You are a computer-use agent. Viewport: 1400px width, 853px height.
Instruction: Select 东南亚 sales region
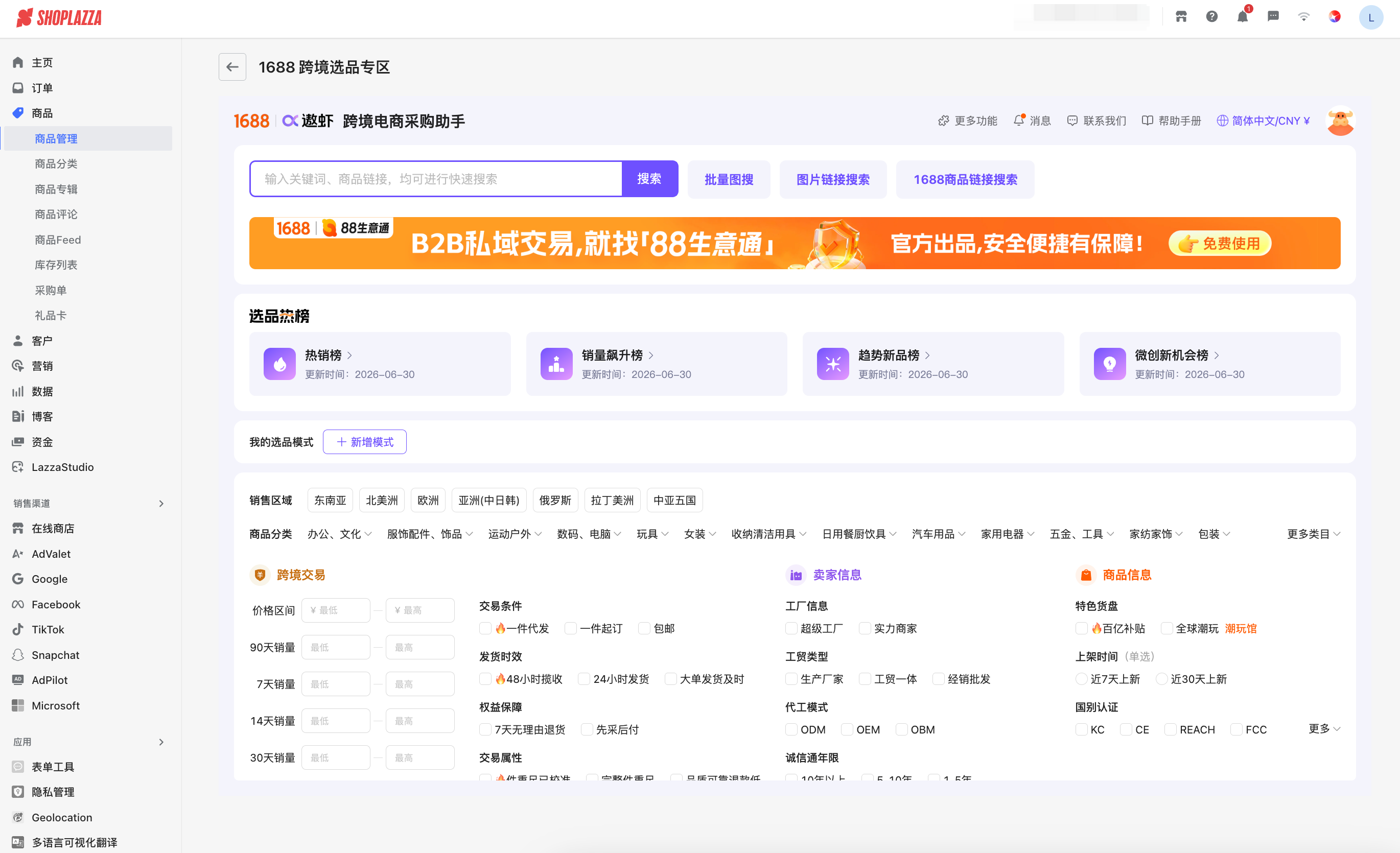[330, 500]
